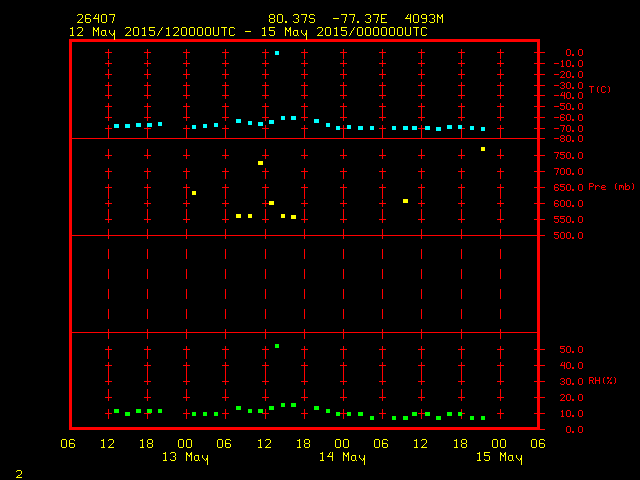The image size is (640, 480).
Task: Click the 30.0 humidity label
Action: pyautogui.click(x=571, y=382)
